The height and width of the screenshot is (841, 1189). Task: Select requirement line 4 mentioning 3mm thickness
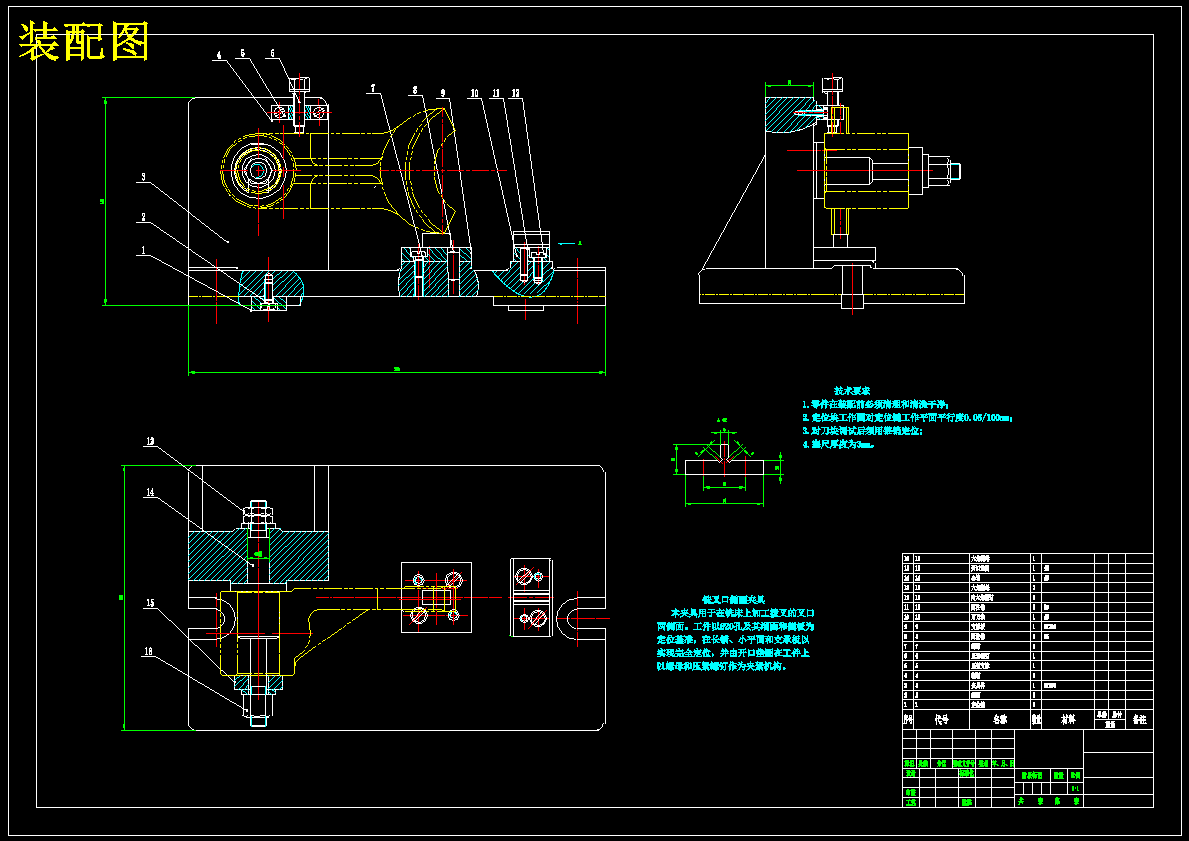(839, 444)
